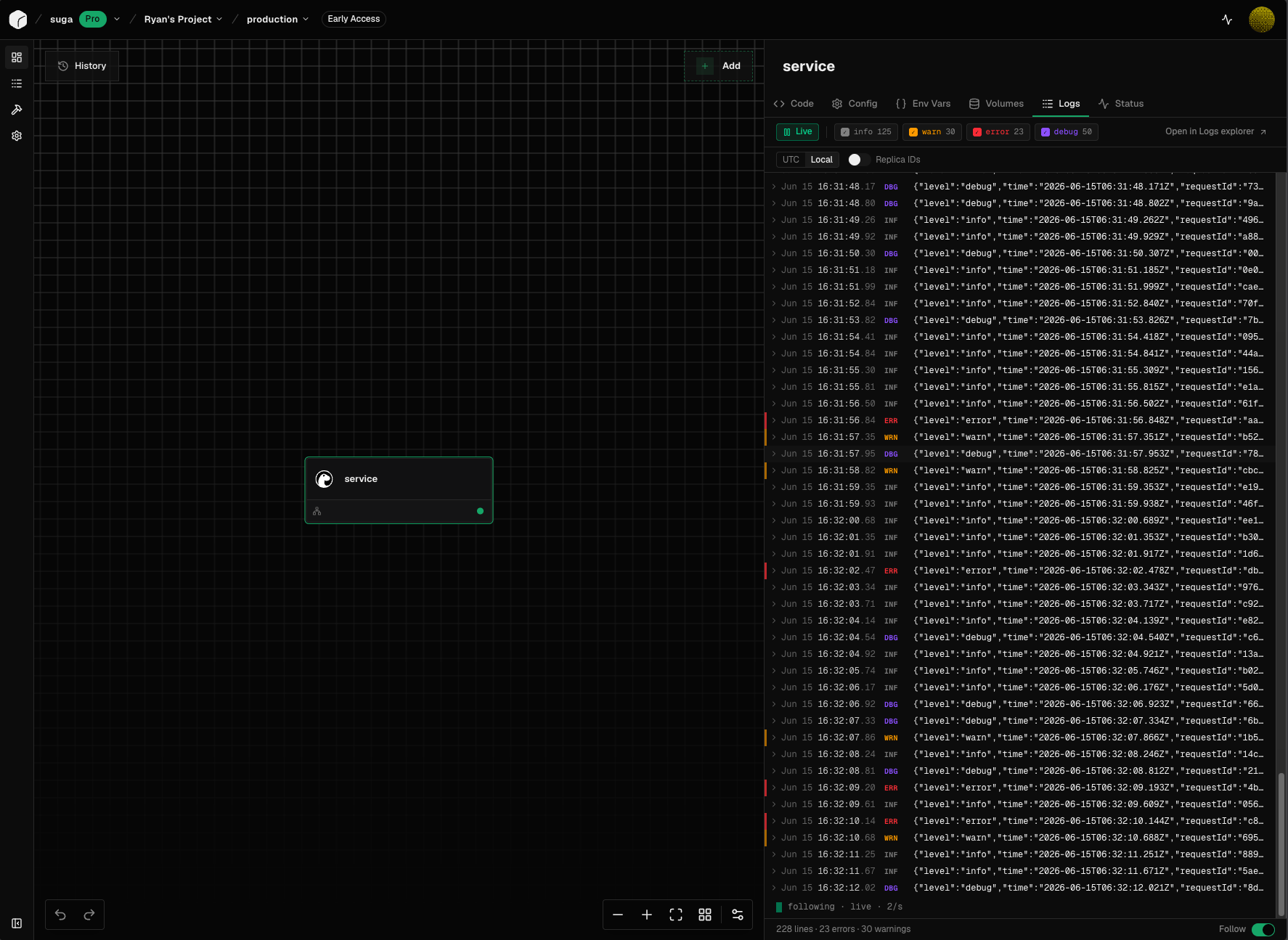Click the redo arrow icon
This screenshot has width=1288, height=940.
point(89,915)
